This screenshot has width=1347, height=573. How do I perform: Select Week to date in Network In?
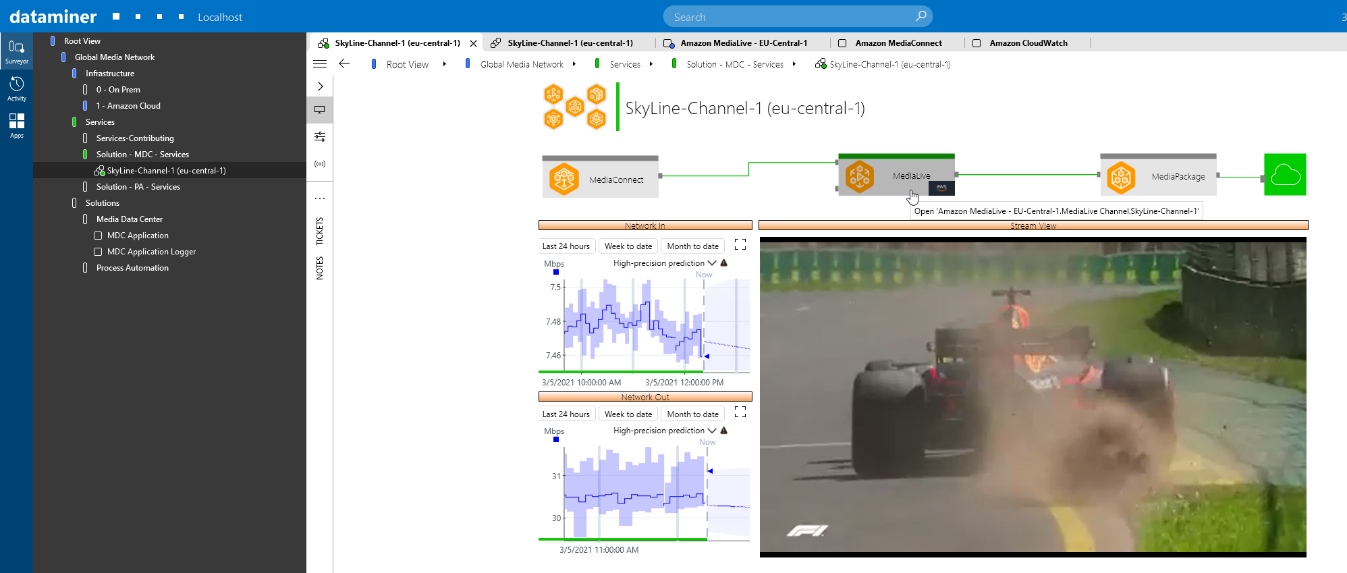628,246
